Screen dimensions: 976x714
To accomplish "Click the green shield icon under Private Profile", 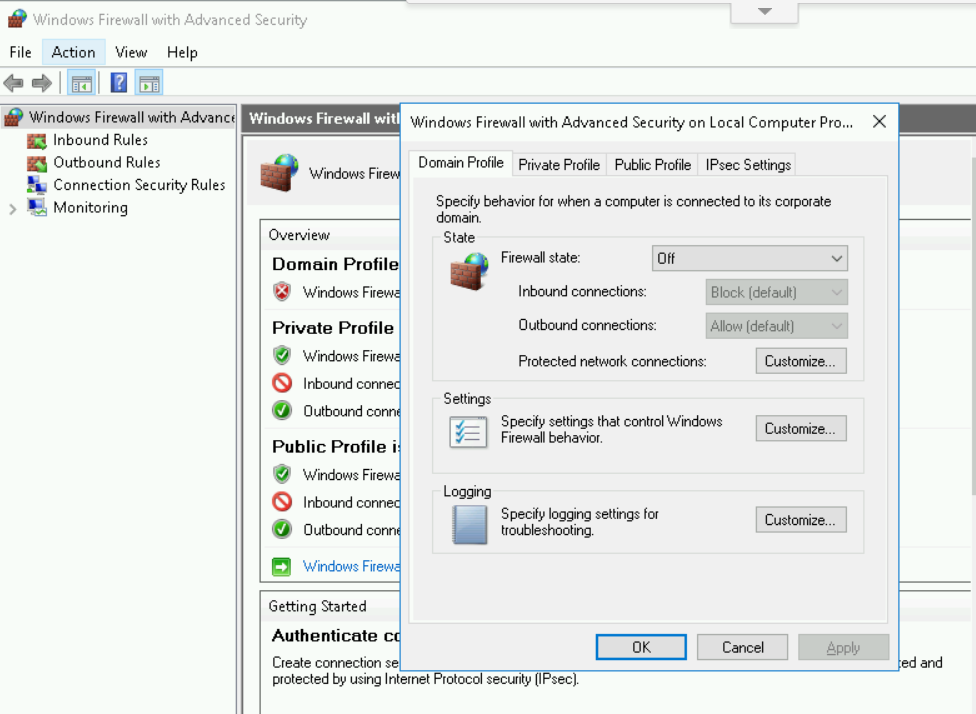I will pyautogui.click(x=282, y=355).
